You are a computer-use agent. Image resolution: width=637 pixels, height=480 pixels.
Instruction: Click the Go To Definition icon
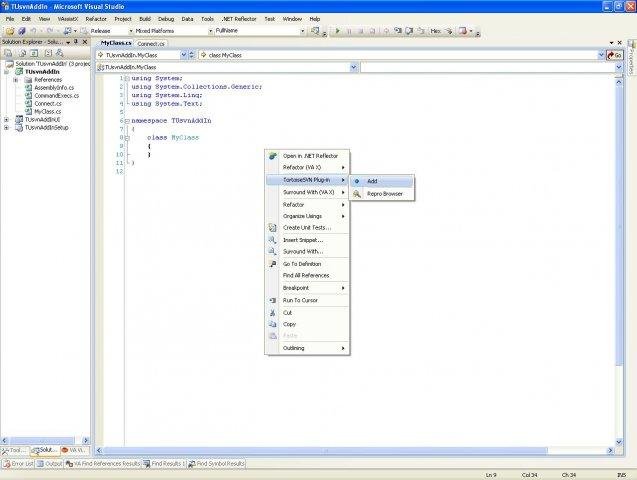[x=273, y=264]
